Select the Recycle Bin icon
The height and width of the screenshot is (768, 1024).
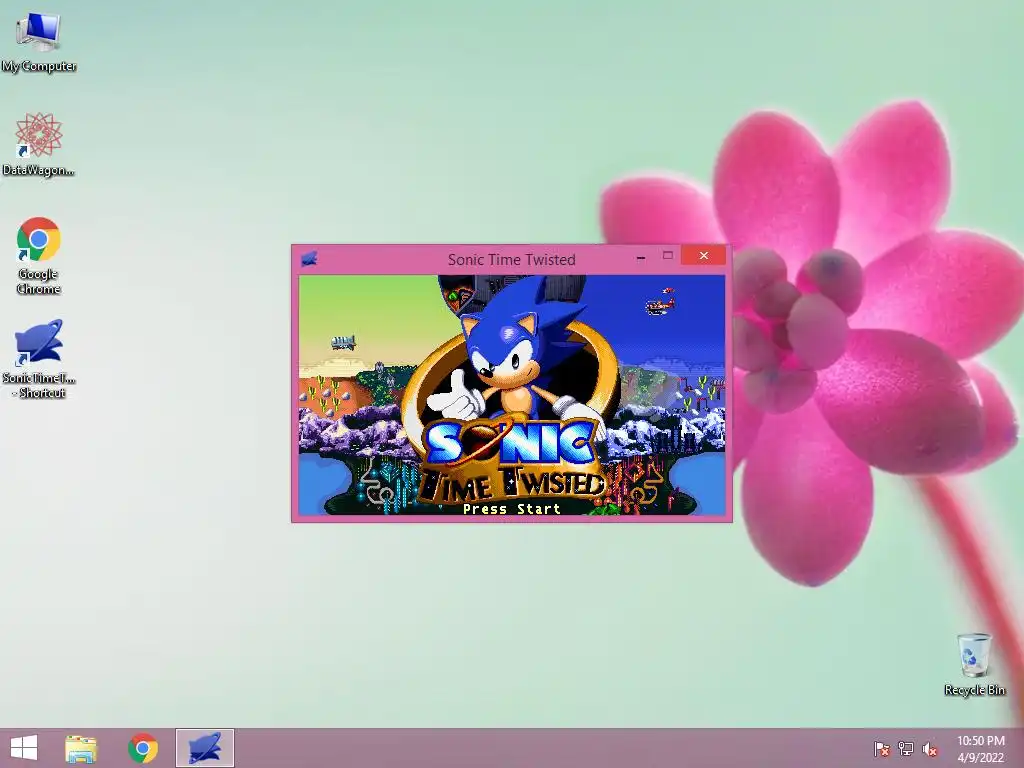(x=974, y=664)
